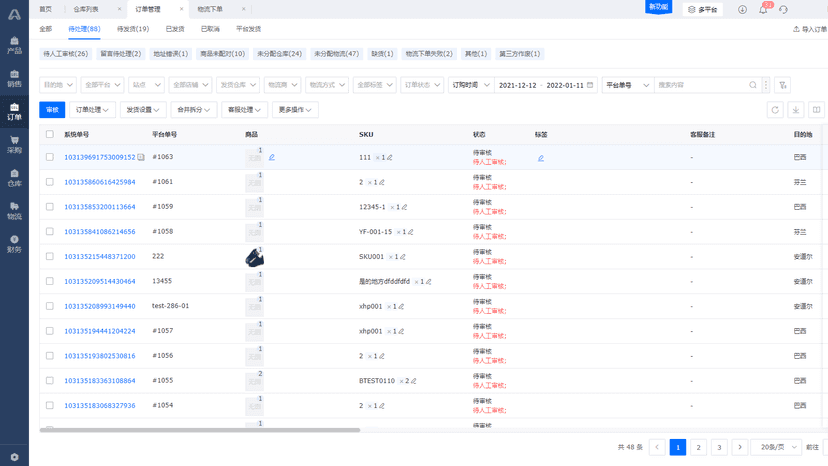Open the 订单 section in sidebar
Screen dimensions: 828x466
click(14, 112)
